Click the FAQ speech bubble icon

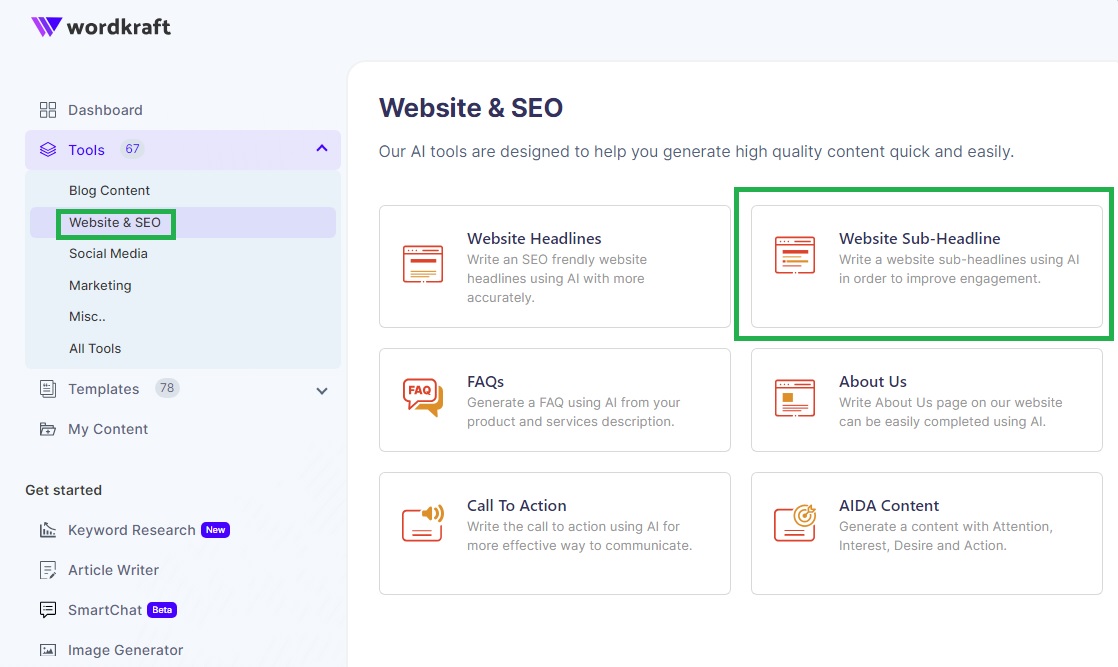click(421, 397)
